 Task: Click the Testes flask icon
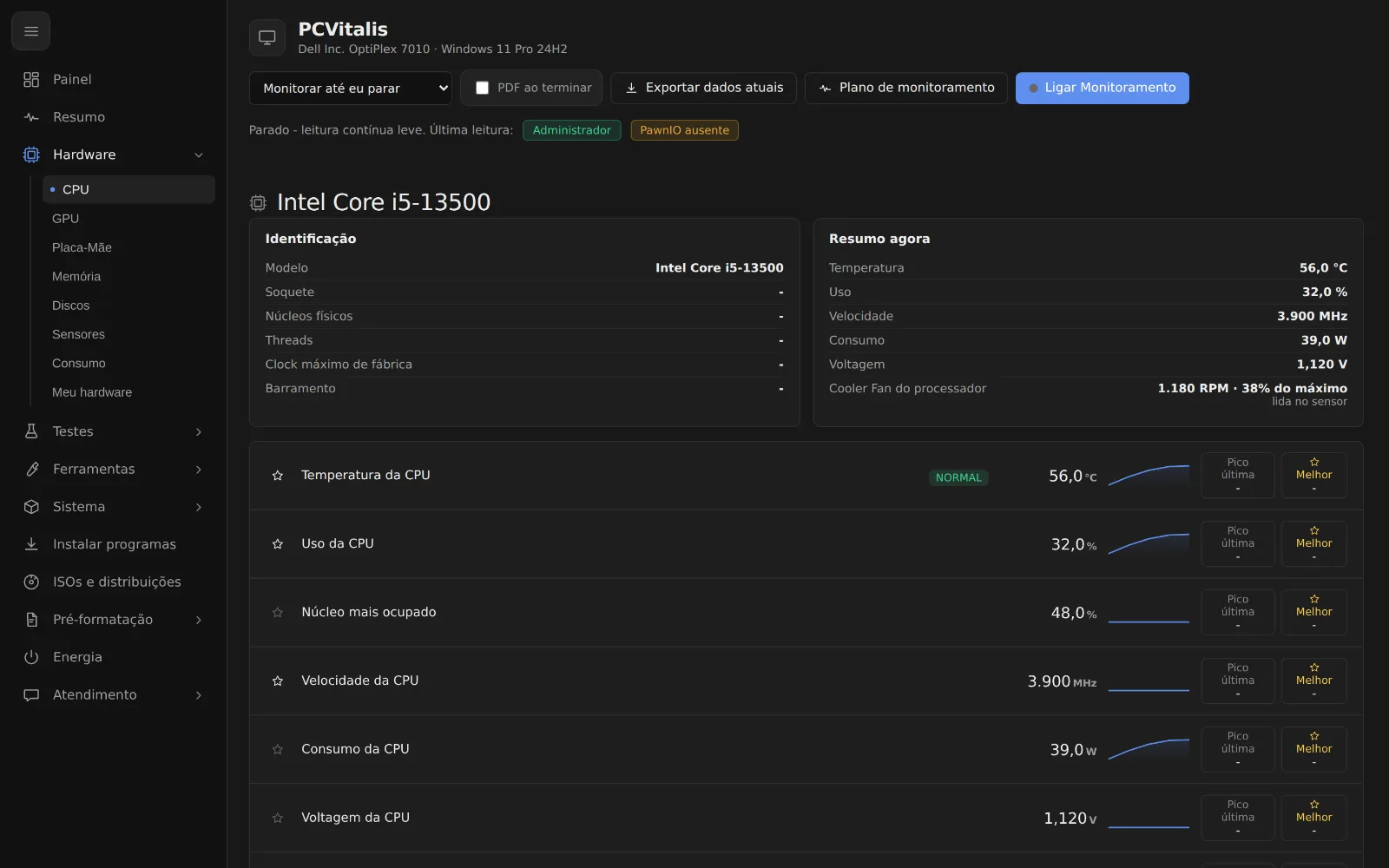coord(31,431)
